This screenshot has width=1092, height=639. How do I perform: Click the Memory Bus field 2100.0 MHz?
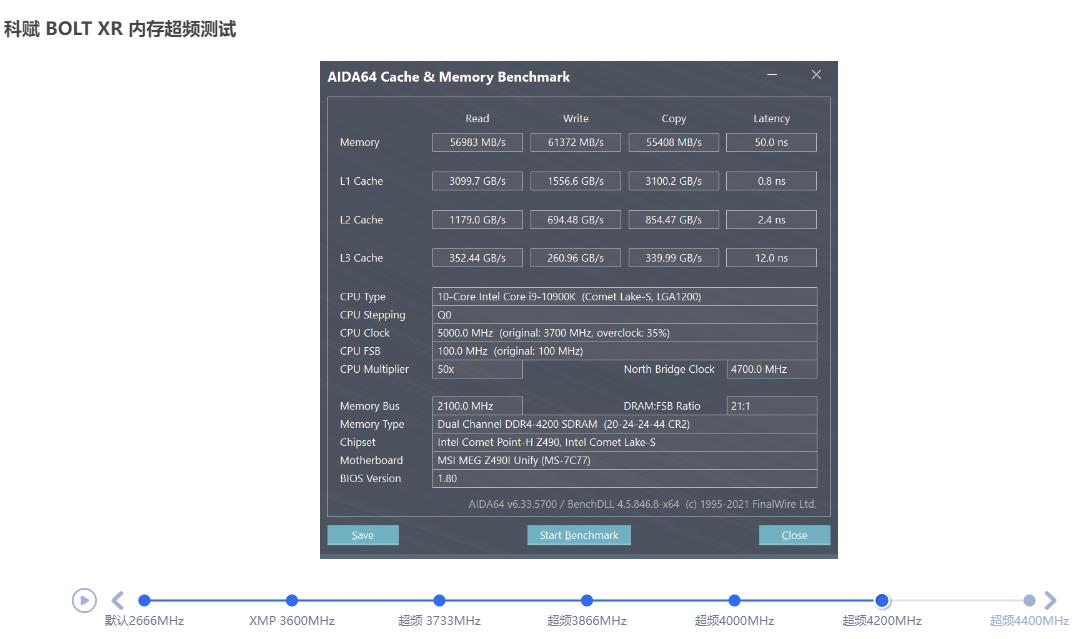click(477, 406)
